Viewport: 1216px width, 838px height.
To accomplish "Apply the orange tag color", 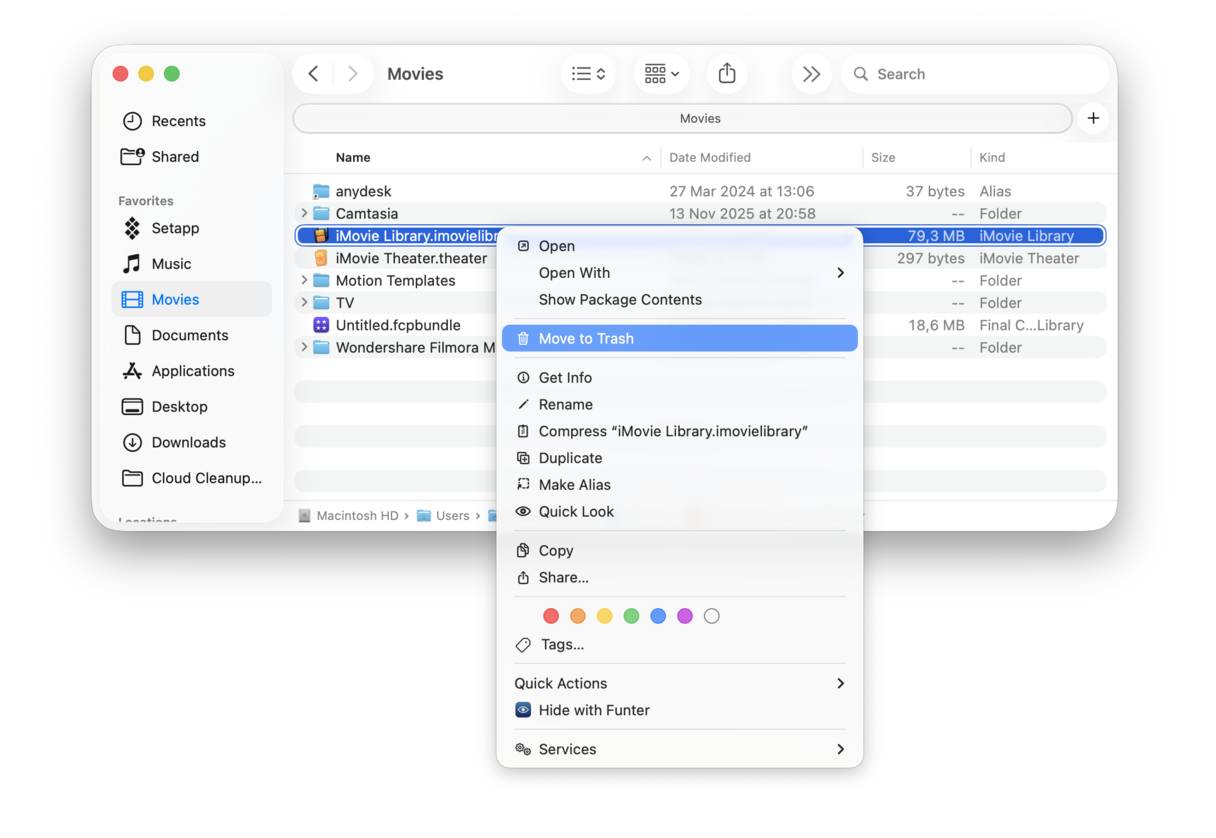I will 578,616.
